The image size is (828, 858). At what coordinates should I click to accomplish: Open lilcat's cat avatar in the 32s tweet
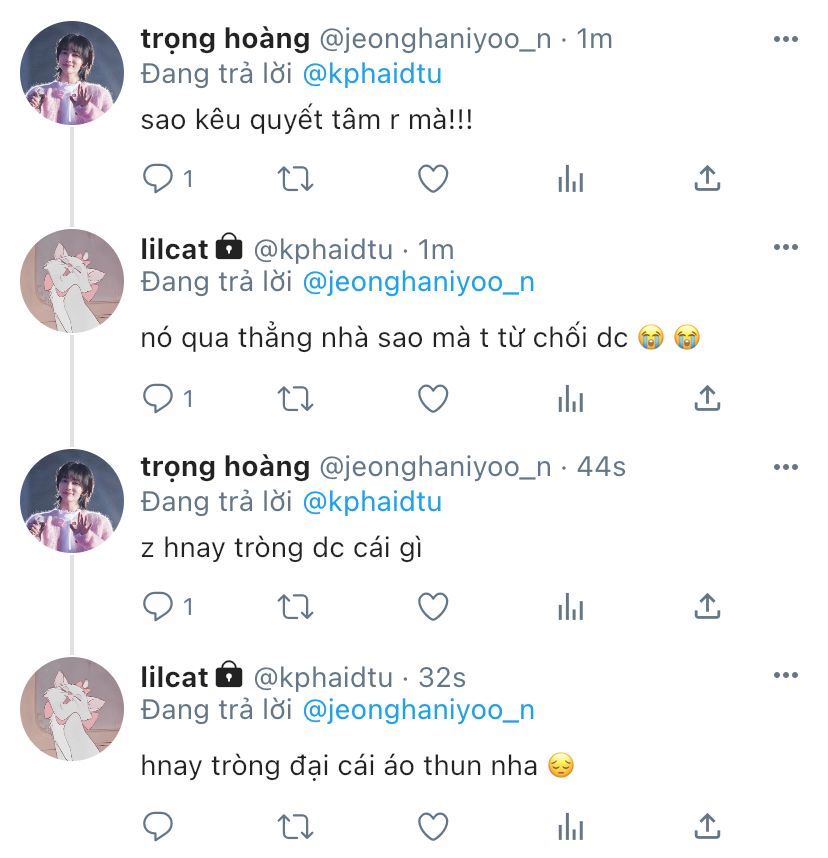(72, 708)
